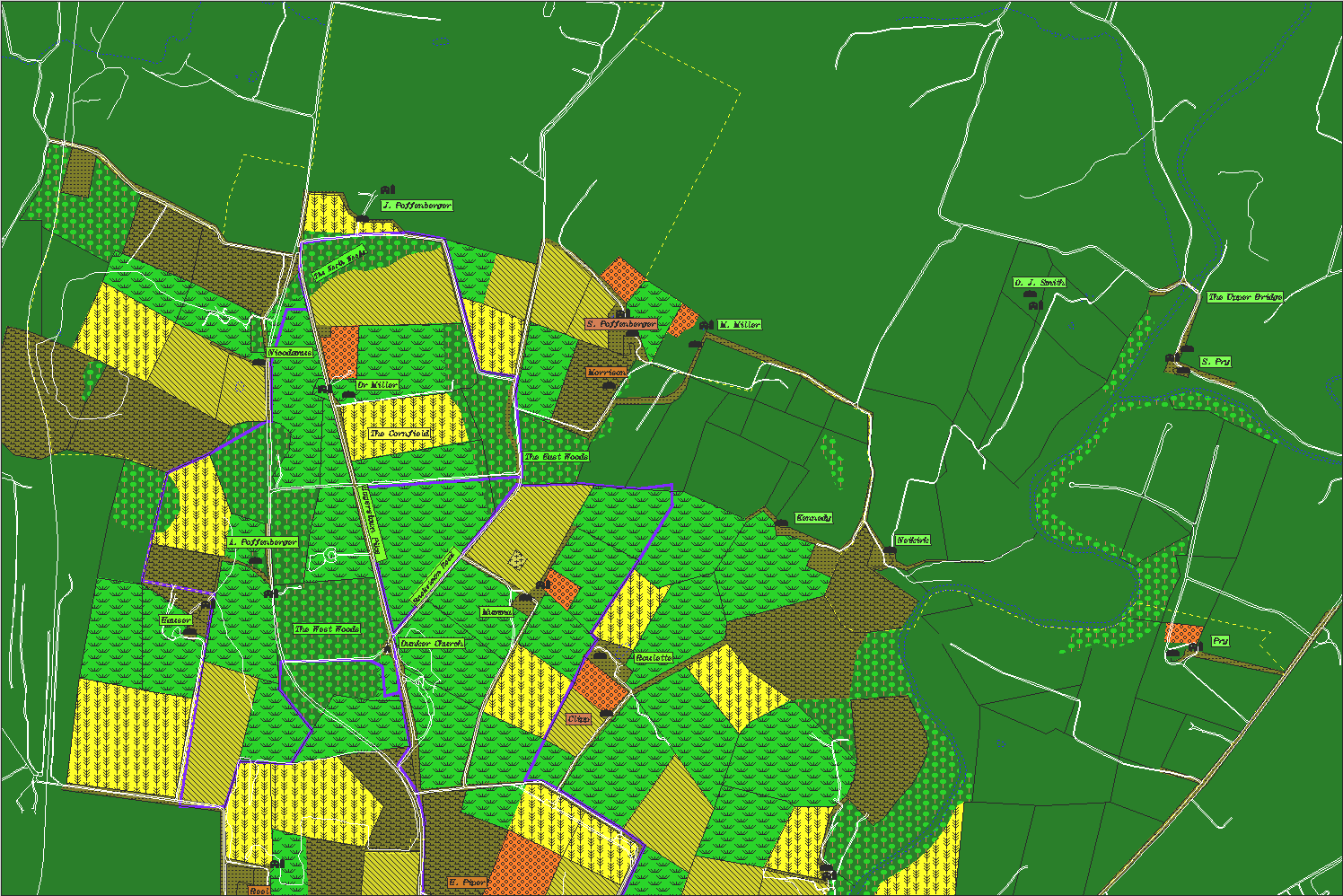Screen dimensions: 1343x896
Task: Select the A. Poffenberger label
Action: coord(262,542)
